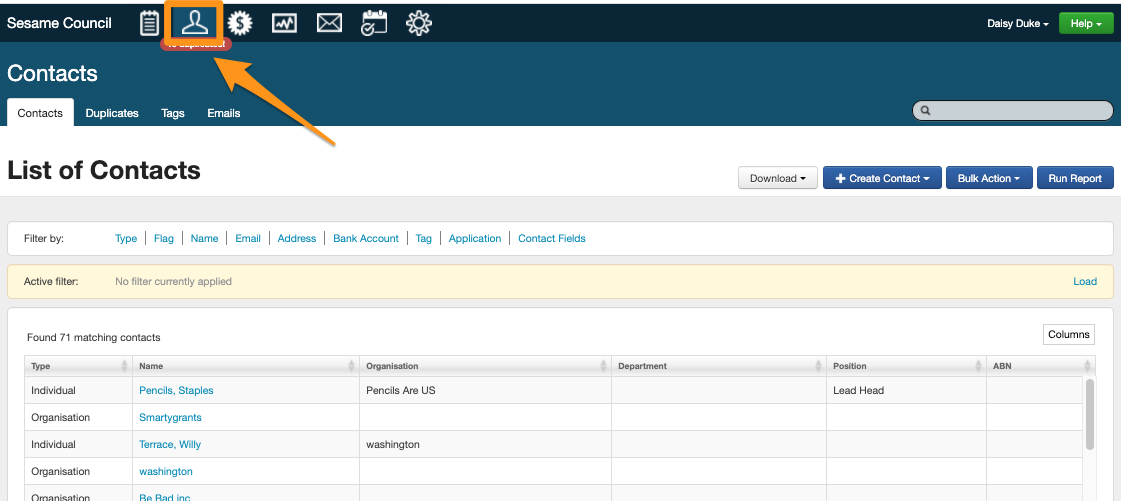Click the highlighted Contacts person icon
Image resolution: width=1121 pixels, height=501 pixels.
tap(194, 21)
